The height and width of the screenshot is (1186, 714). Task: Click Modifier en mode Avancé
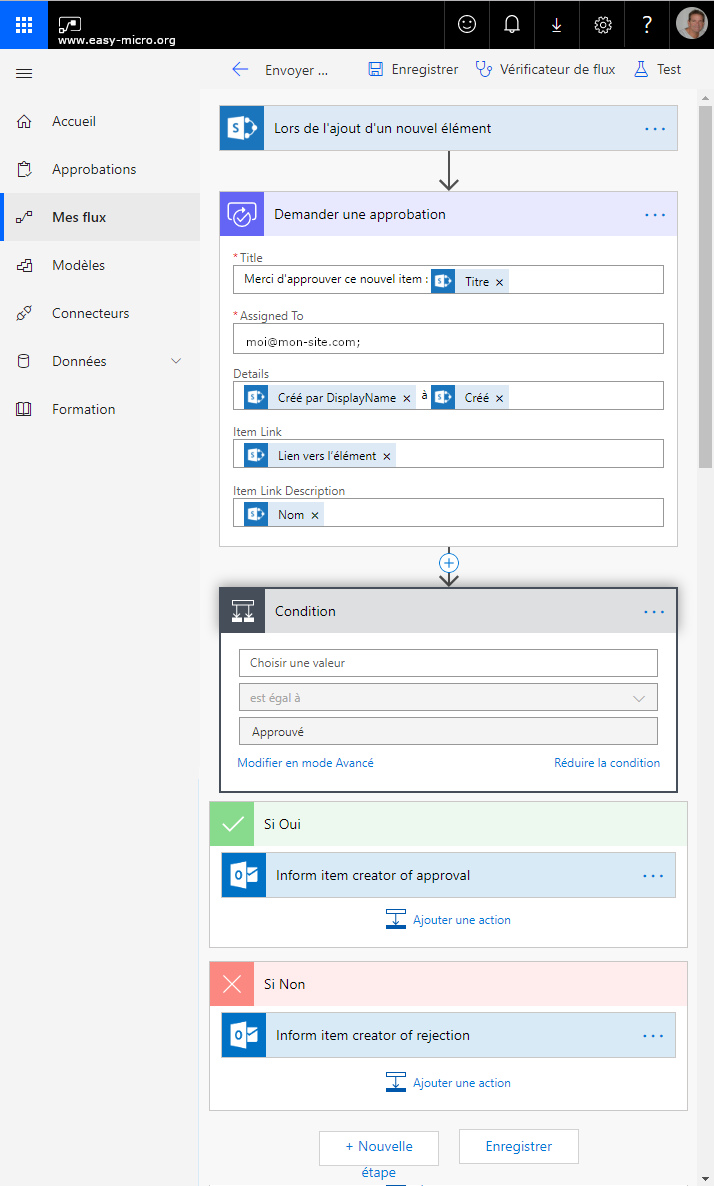305,762
